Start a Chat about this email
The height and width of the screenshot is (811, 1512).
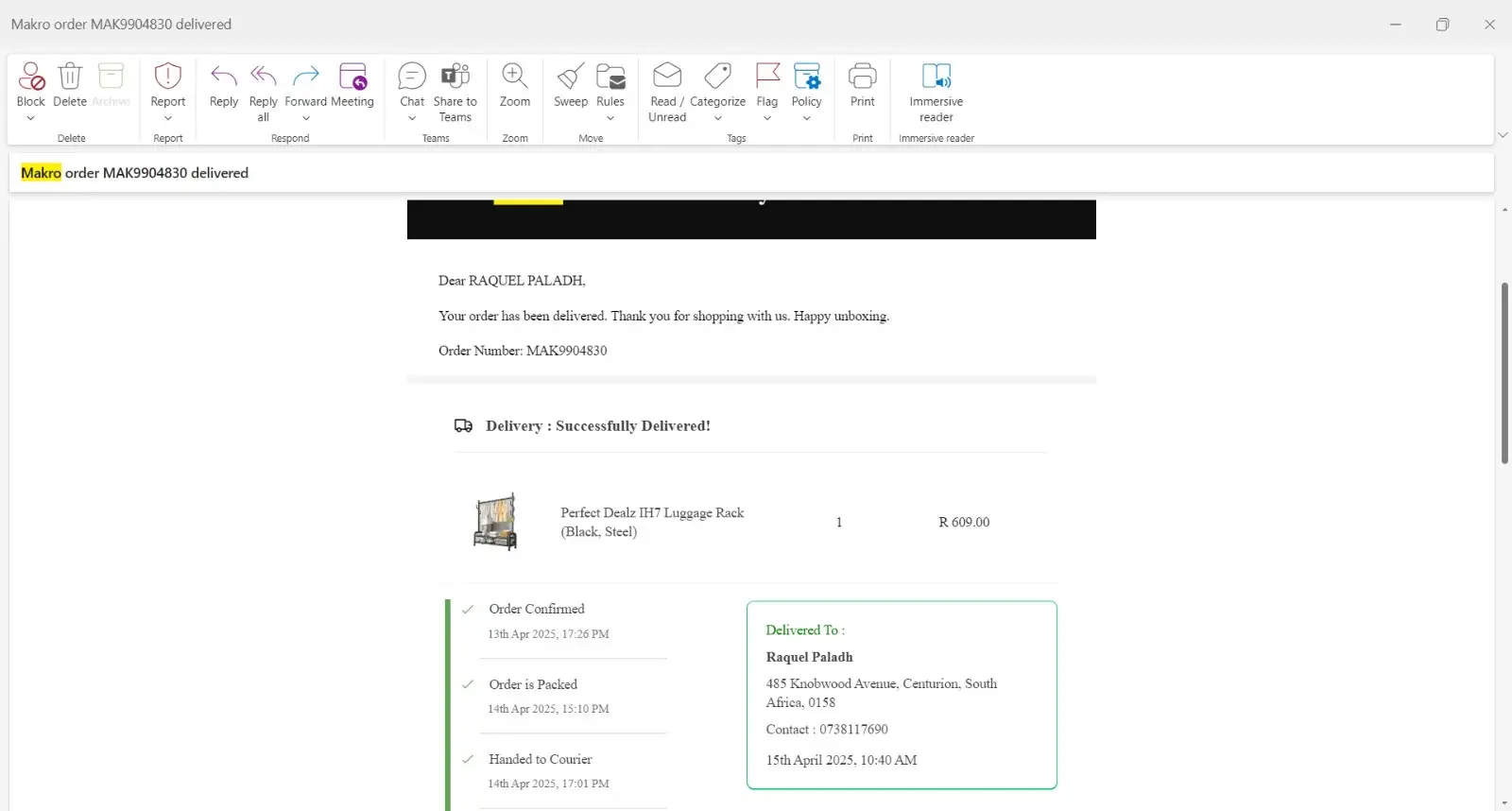[x=412, y=77]
